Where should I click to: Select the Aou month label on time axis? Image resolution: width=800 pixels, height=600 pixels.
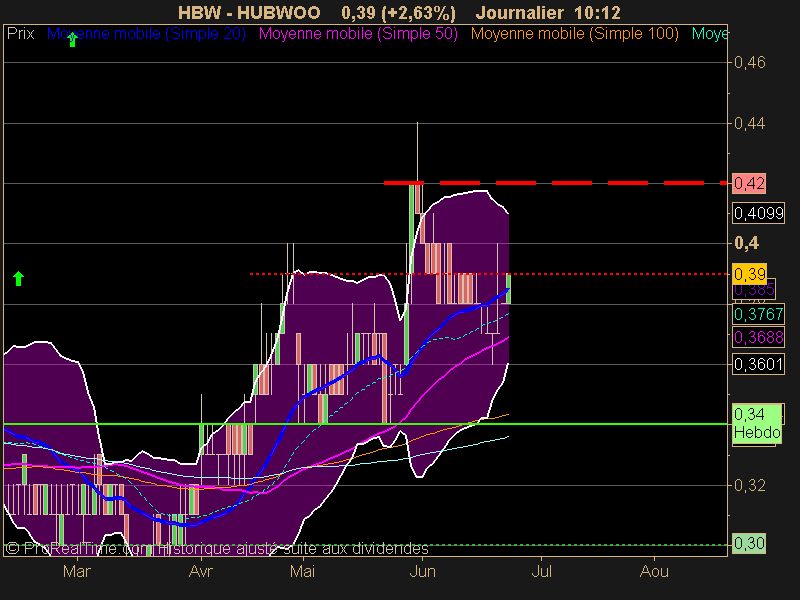click(654, 571)
